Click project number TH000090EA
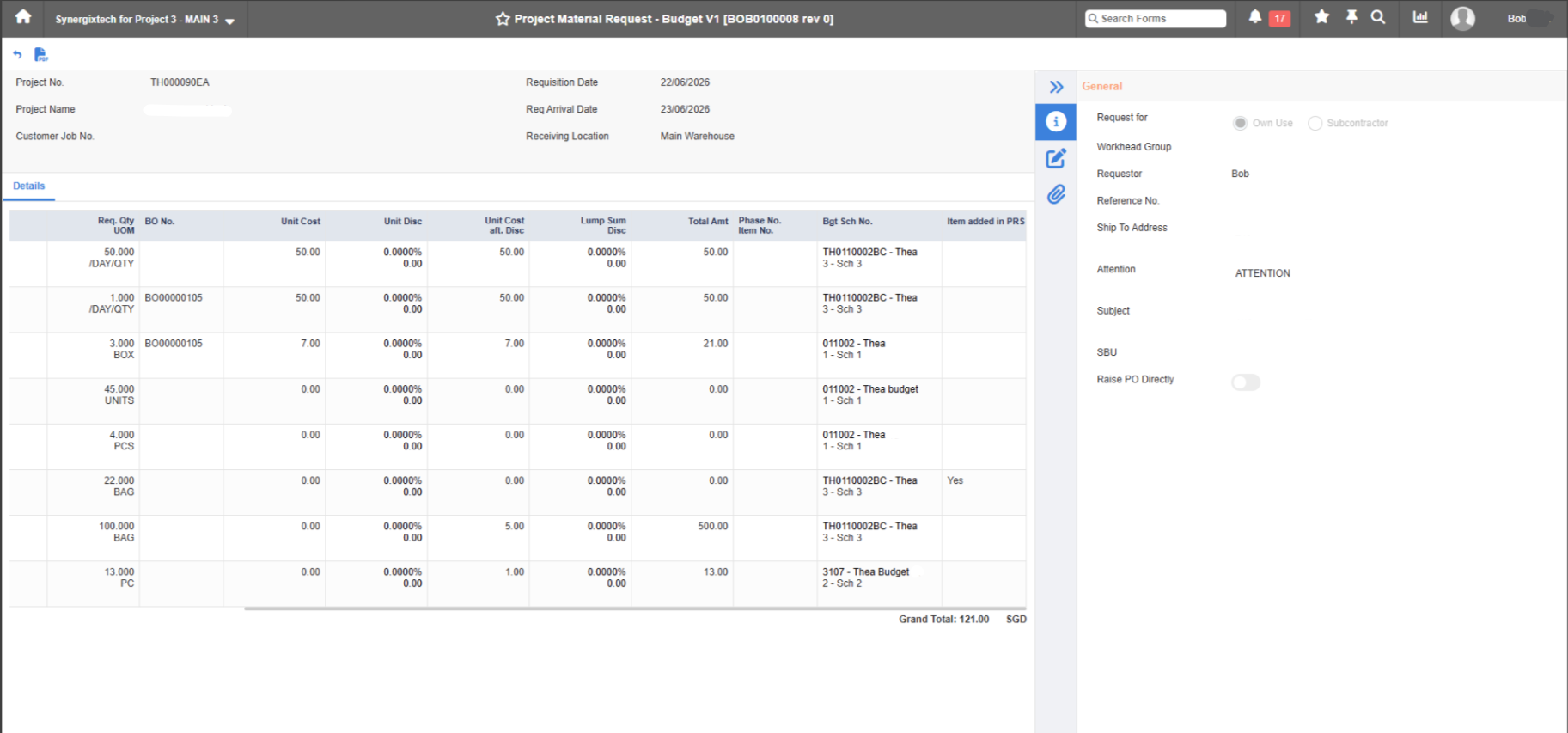Viewport: 1568px width, 733px height. (180, 82)
